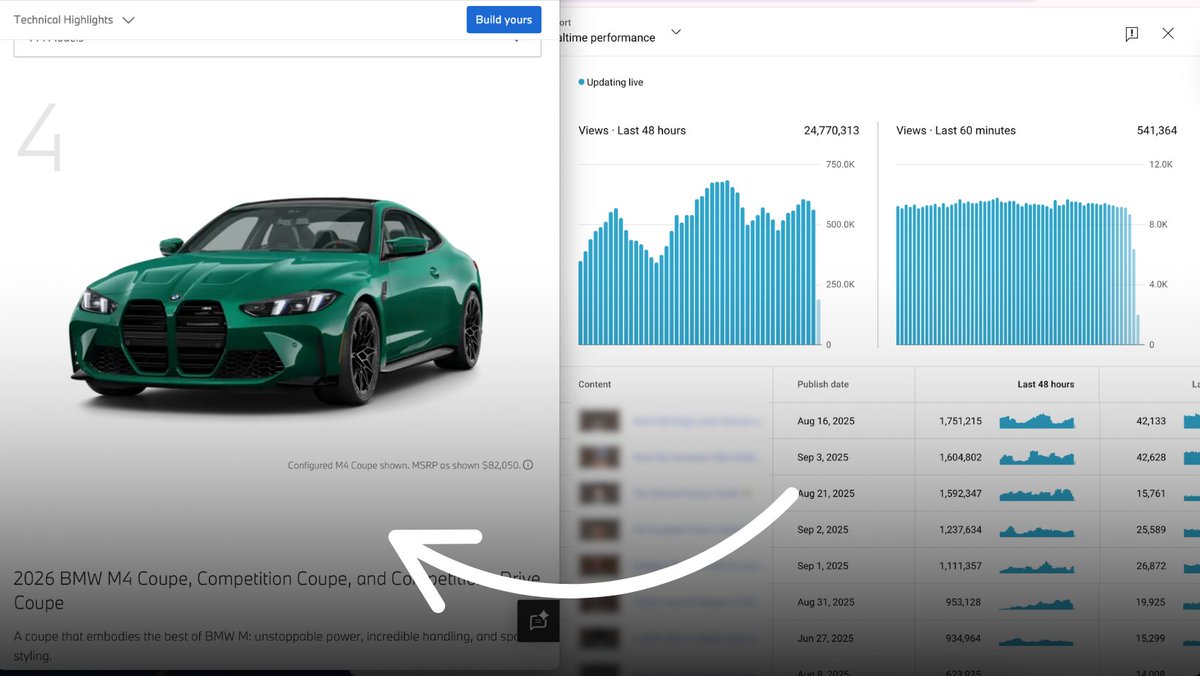Click the Updating live indicator
The height and width of the screenshot is (676, 1200).
tap(611, 82)
